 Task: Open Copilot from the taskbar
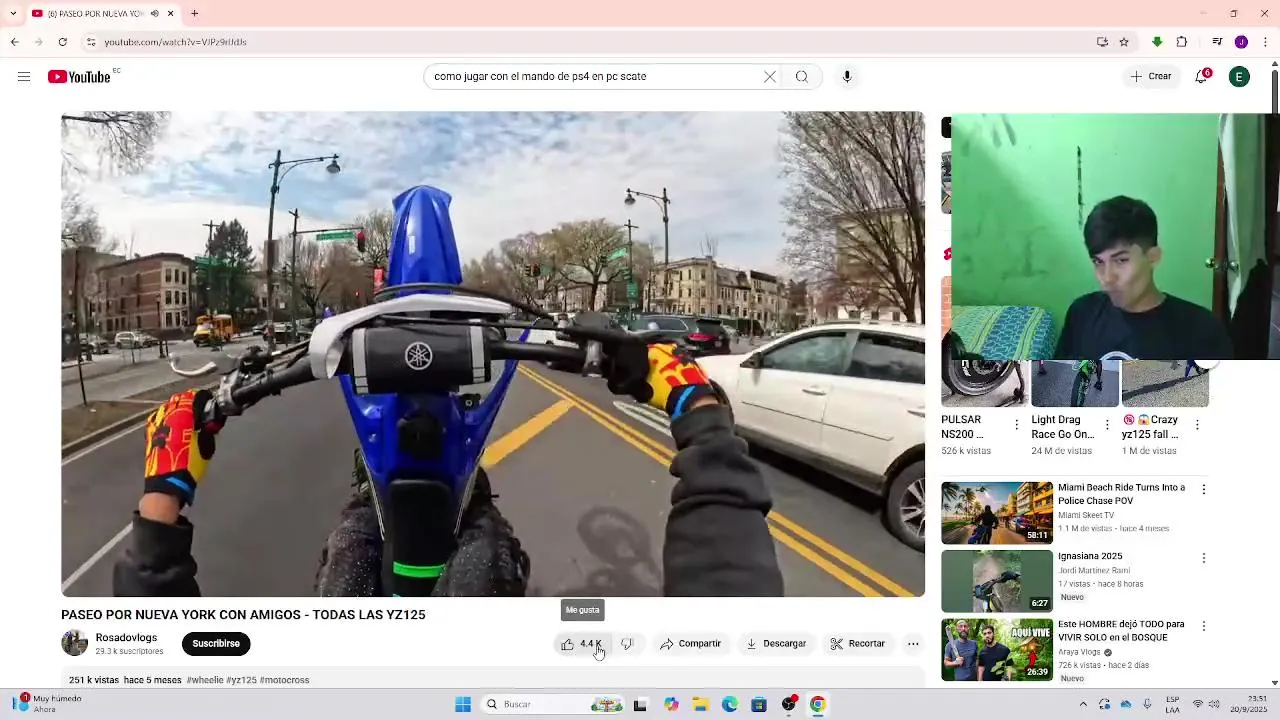click(x=671, y=704)
